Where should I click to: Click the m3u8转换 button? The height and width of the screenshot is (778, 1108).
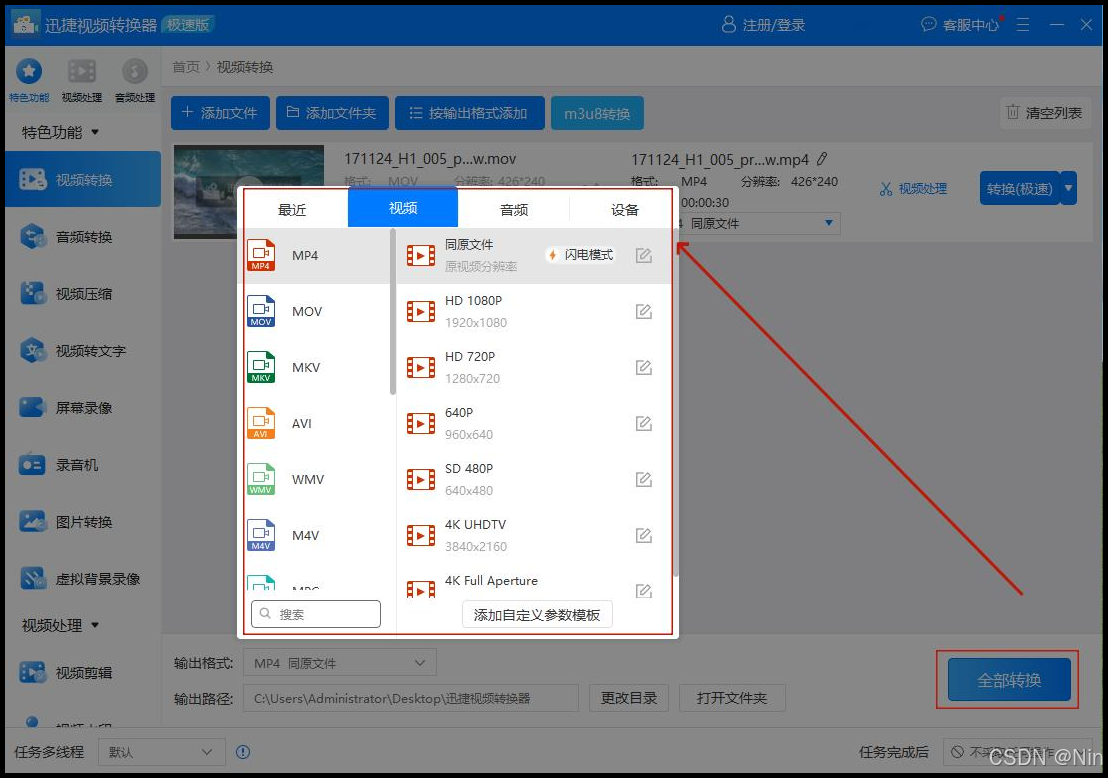[x=597, y=113]
